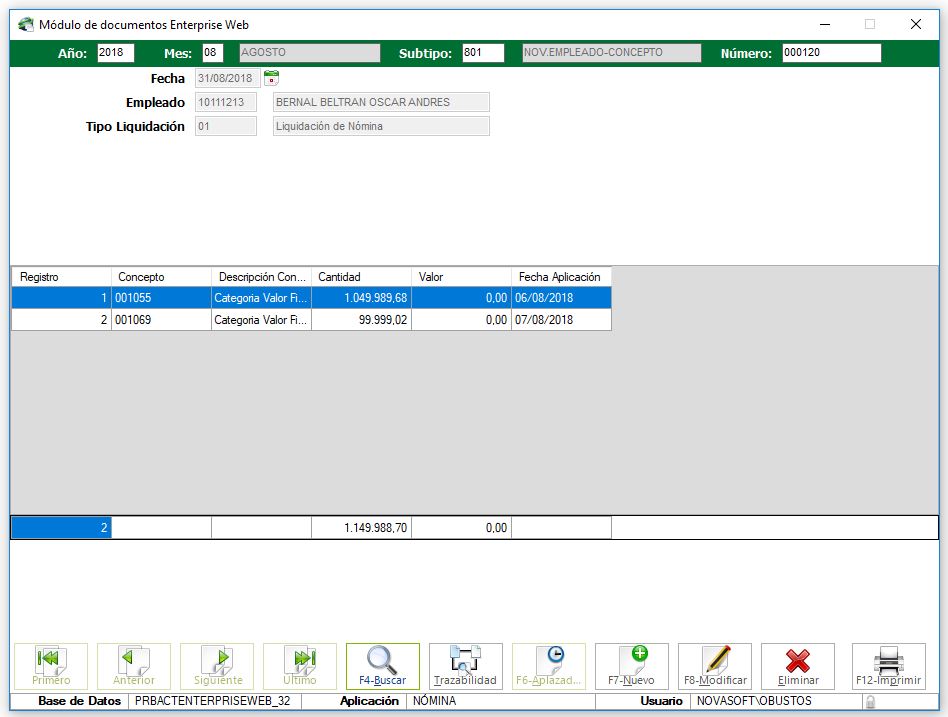Click quantity cell 1.049.989,68
Image resolution: width=948 pixels, height=717 pixels.
362,298
